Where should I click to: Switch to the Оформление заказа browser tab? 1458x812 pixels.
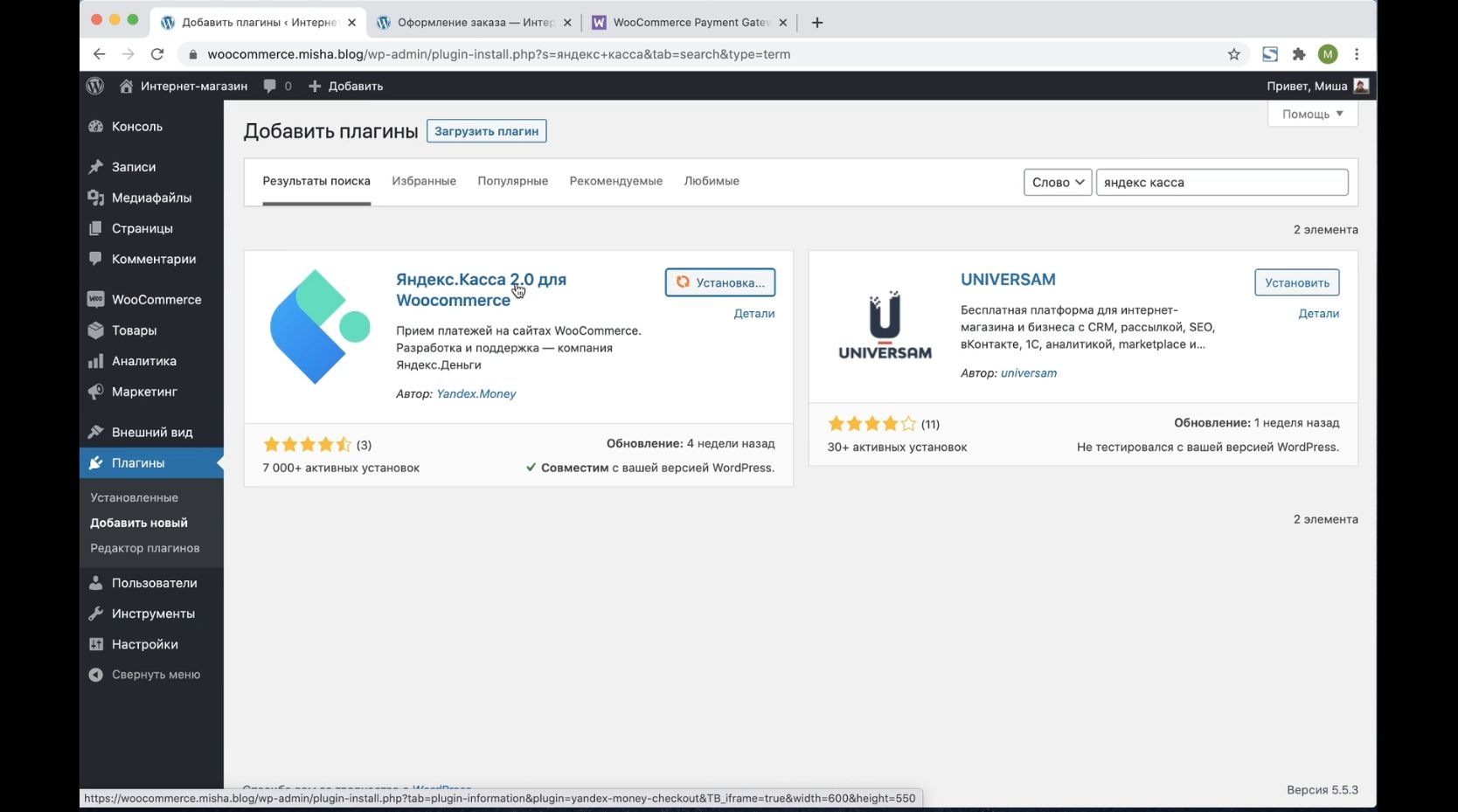coord(475,23)
